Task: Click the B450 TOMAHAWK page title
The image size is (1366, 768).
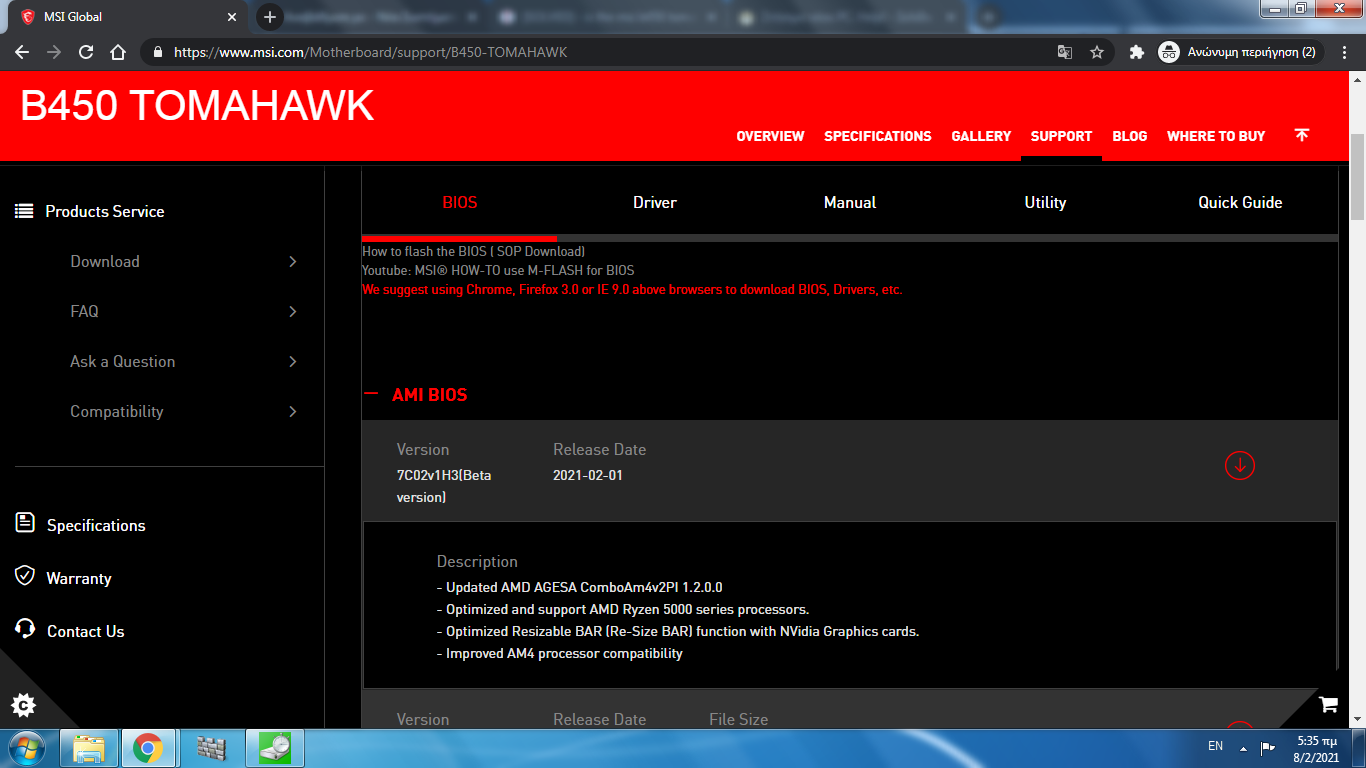Action: pyautogui.click(x=197, y=106)
